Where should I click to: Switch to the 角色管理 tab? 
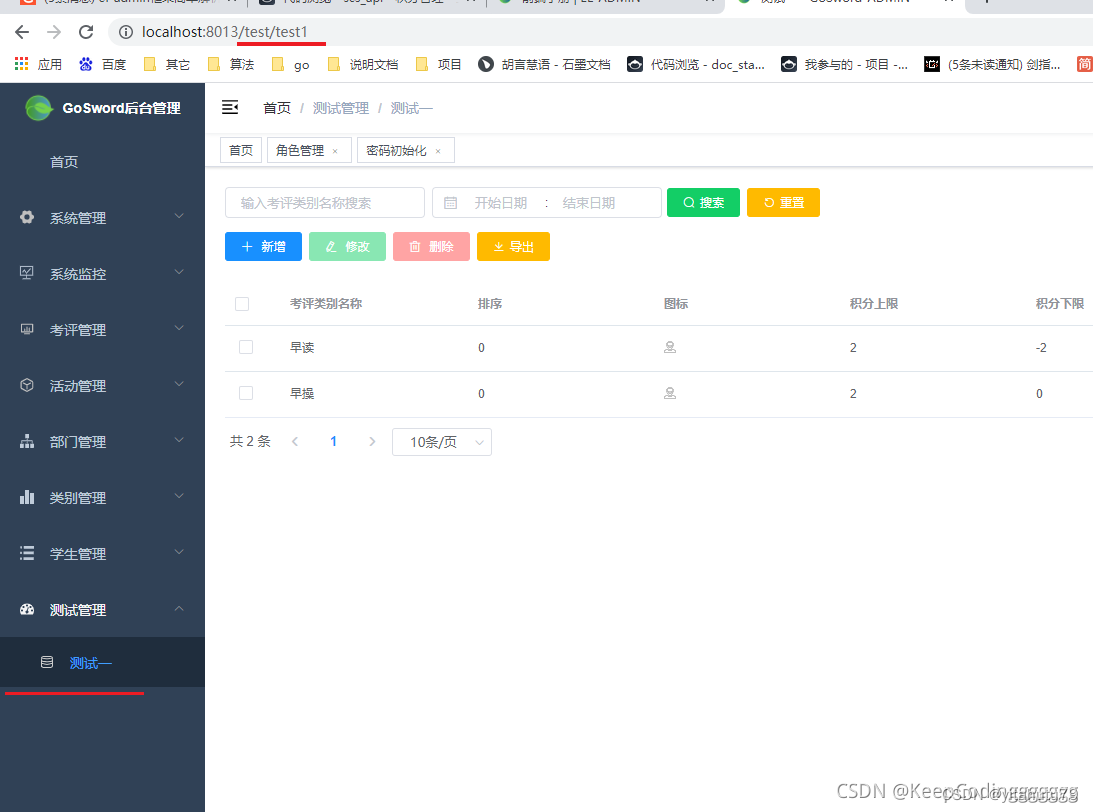(300, 149)
